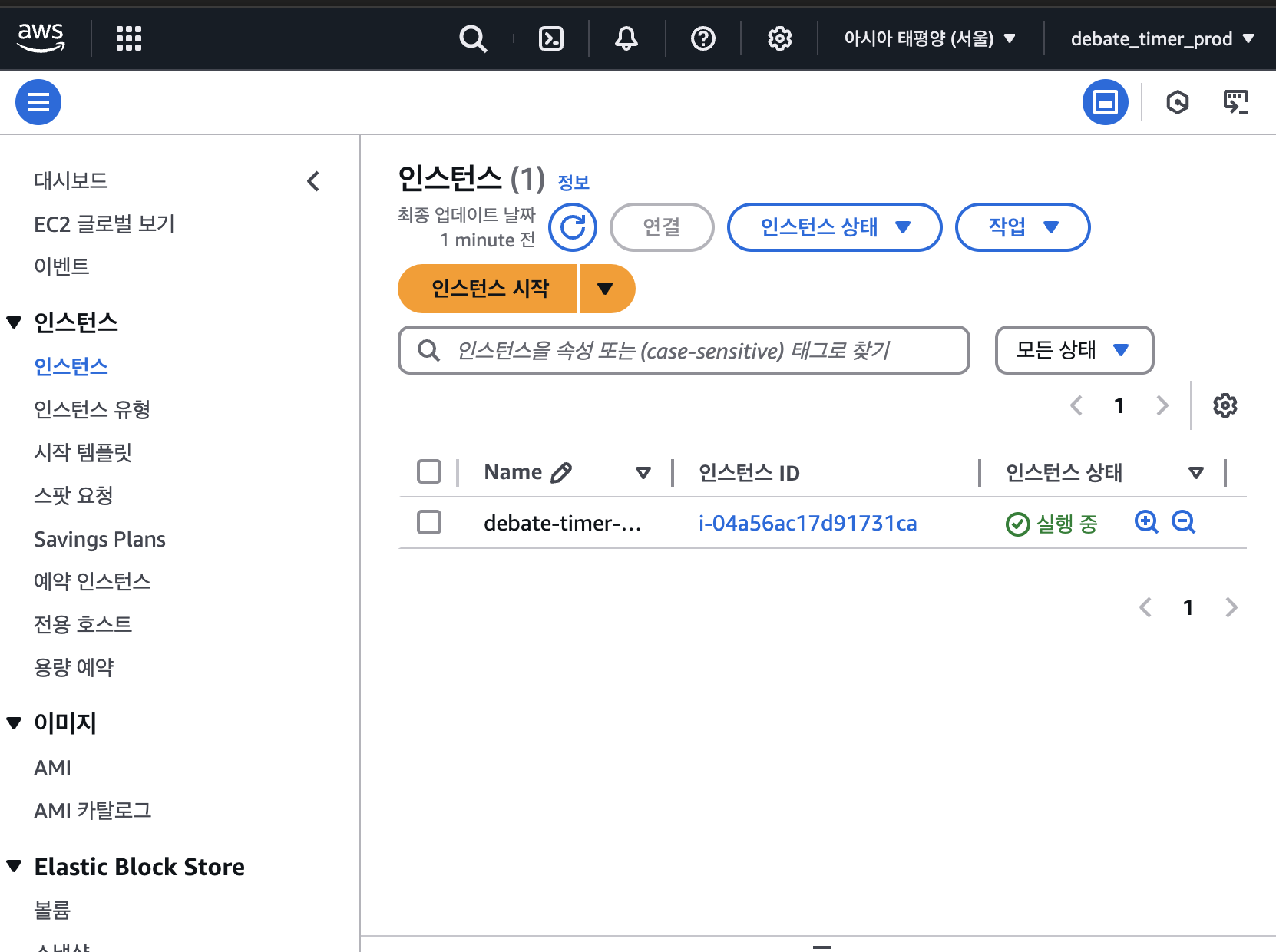The width and height of the screenshot is (1276, 952).
Task: Open 전용 호스트 sidebar item
Action: click(x=83, y=624)
